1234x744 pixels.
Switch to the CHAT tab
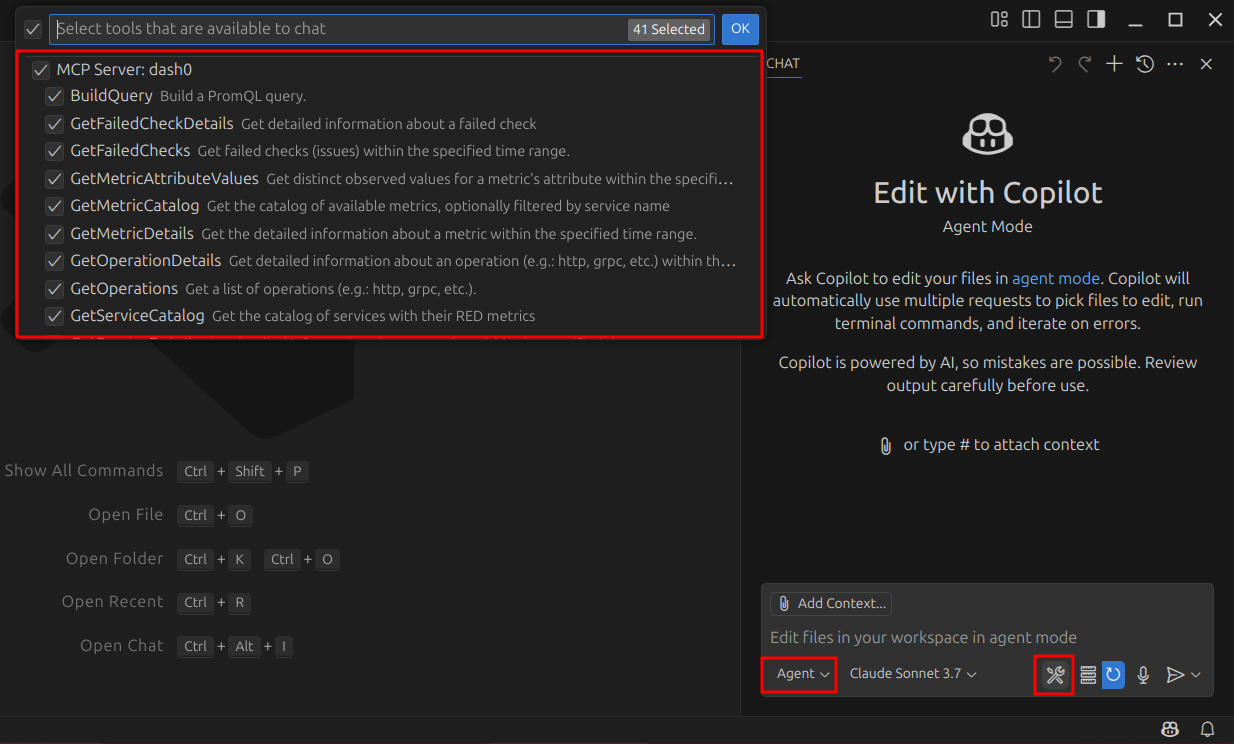(x=783, y=64)
